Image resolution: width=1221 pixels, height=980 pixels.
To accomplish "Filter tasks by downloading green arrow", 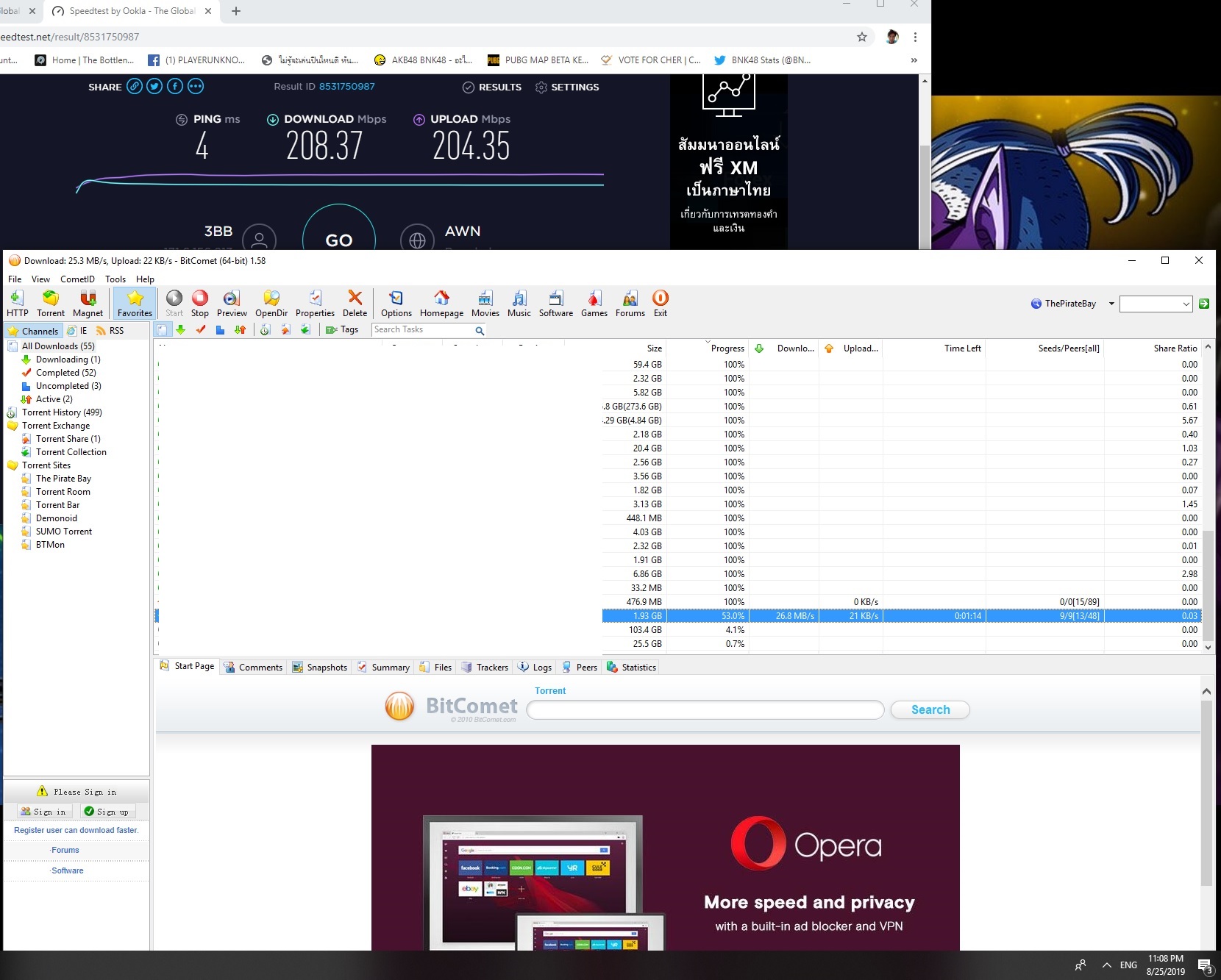I will [180, 330].
